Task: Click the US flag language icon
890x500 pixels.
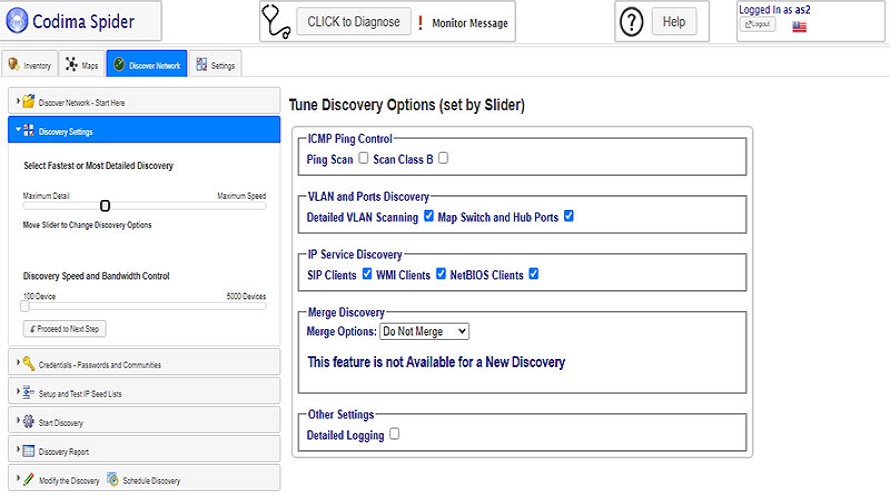Action: tap(799, 26)
